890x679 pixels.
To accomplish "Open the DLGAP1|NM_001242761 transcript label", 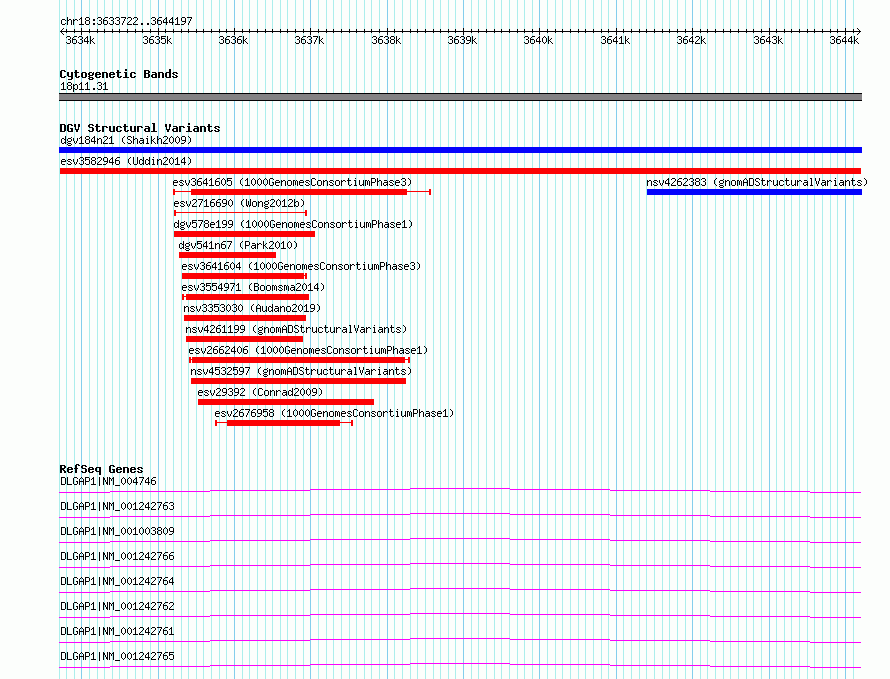I will pyautogui.click(x=117, y=631).
